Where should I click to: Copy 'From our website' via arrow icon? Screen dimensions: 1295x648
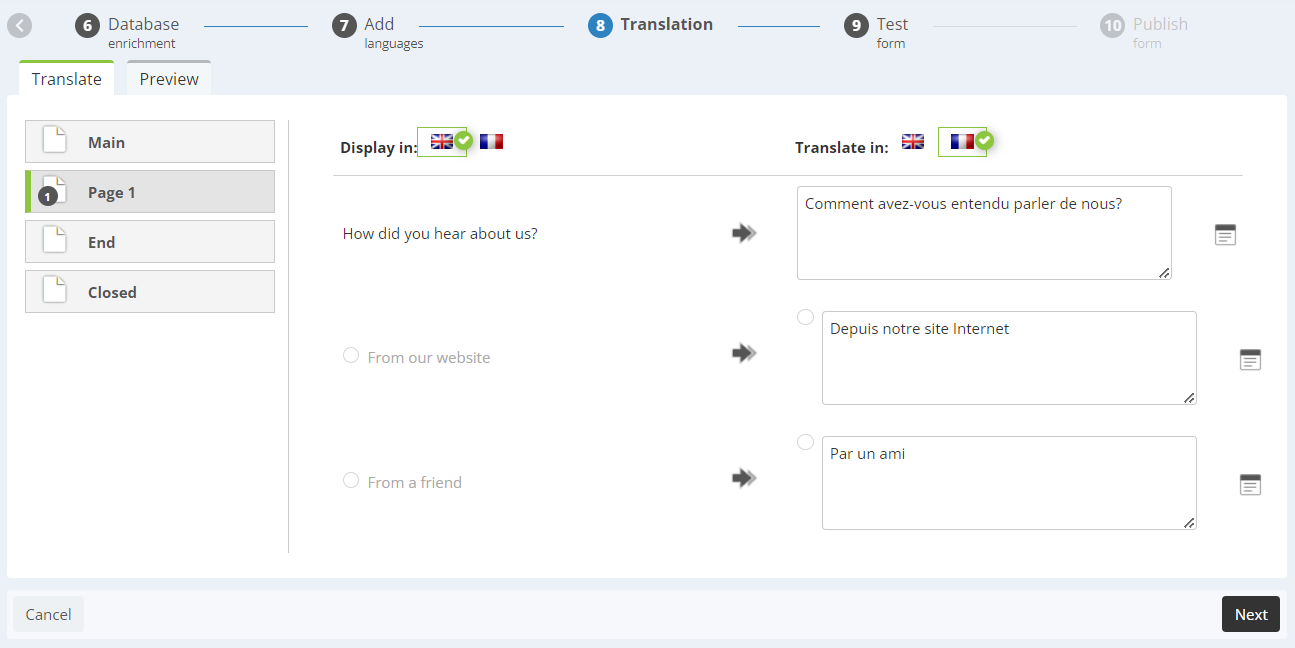click(744, 353)
